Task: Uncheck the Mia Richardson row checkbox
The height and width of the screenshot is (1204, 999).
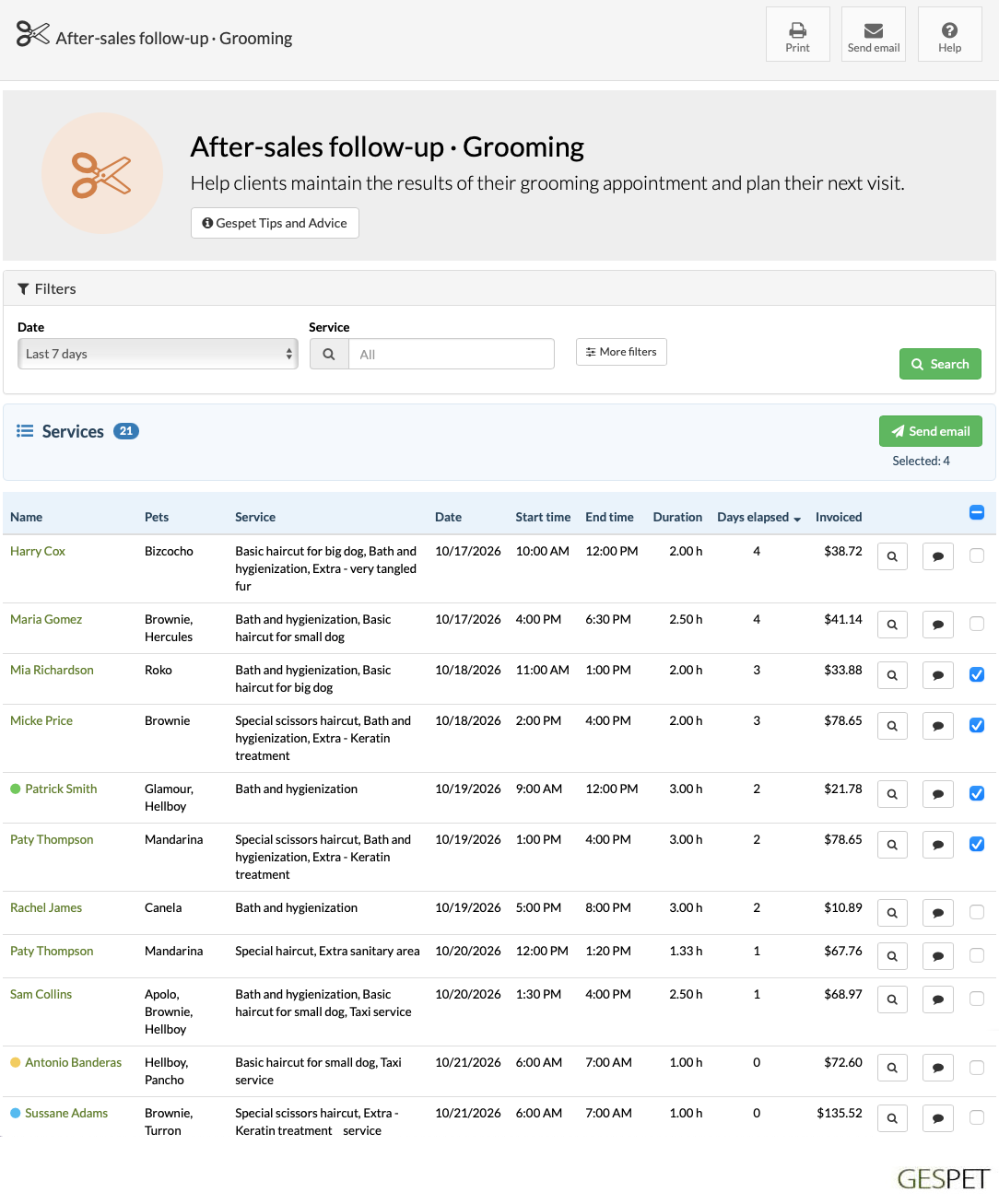Action: (x=977, y=674)
